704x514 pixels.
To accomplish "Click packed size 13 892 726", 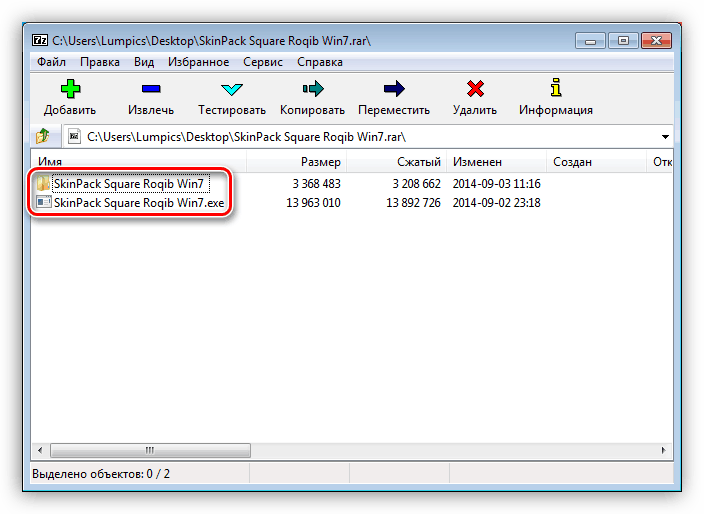I will tap(413, 203).
